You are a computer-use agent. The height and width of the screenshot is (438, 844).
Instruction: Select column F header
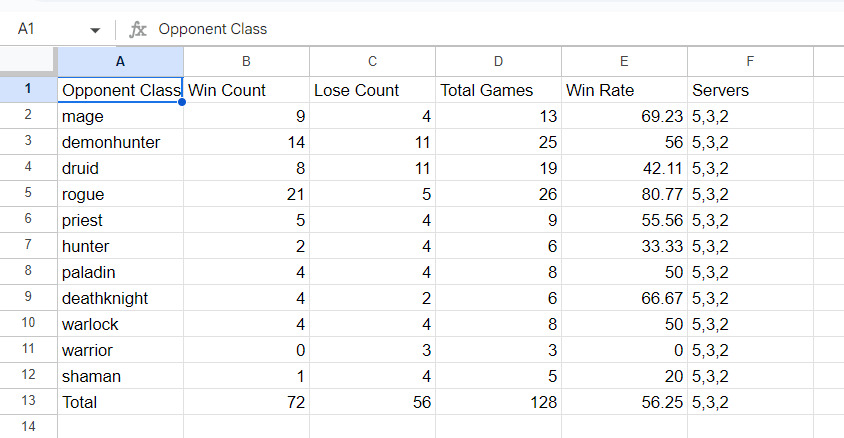click(750, 62)
